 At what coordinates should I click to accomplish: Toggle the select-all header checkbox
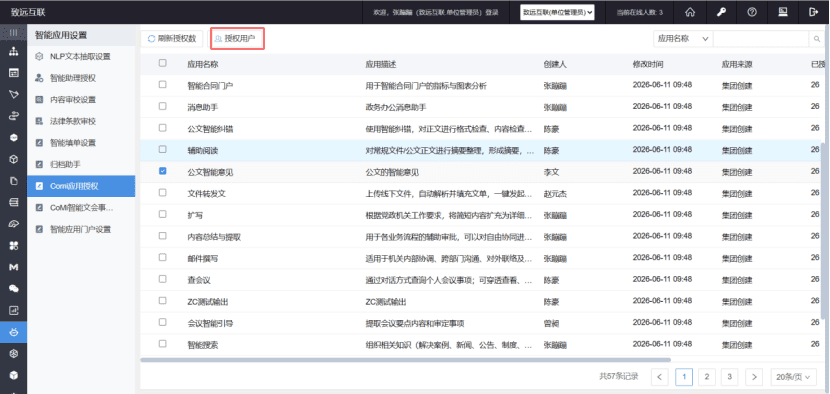163,63
